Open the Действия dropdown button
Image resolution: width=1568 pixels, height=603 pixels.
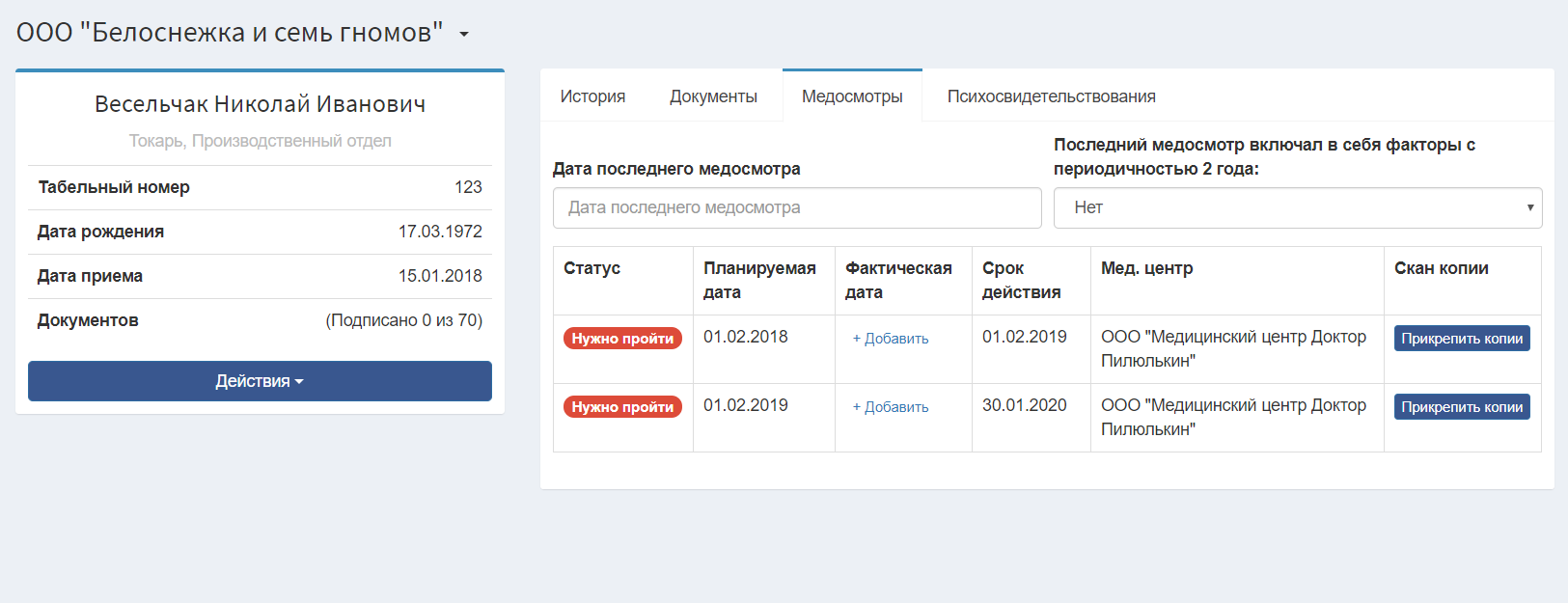[260, 381]
